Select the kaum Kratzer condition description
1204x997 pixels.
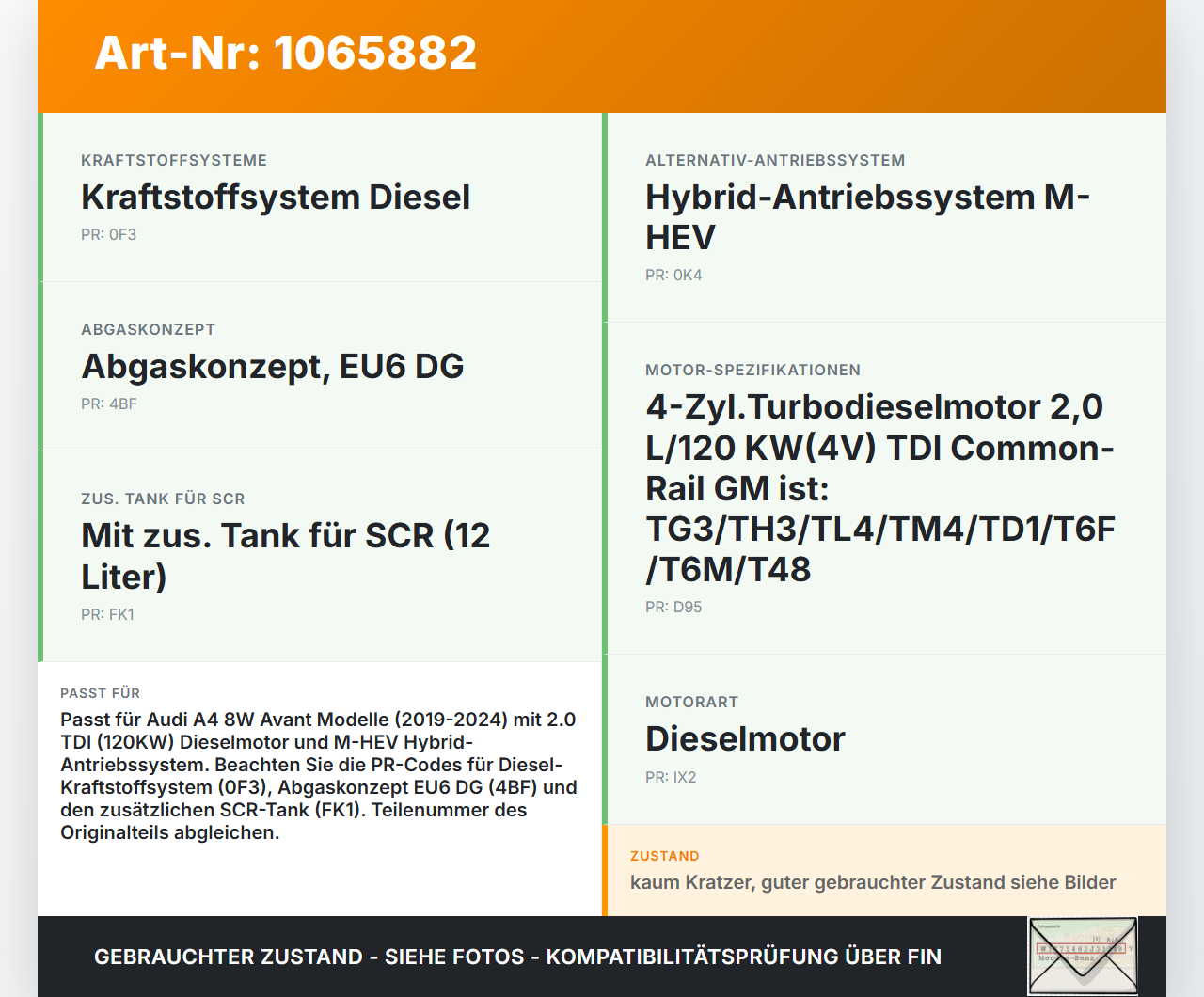(x=873, y=882)
